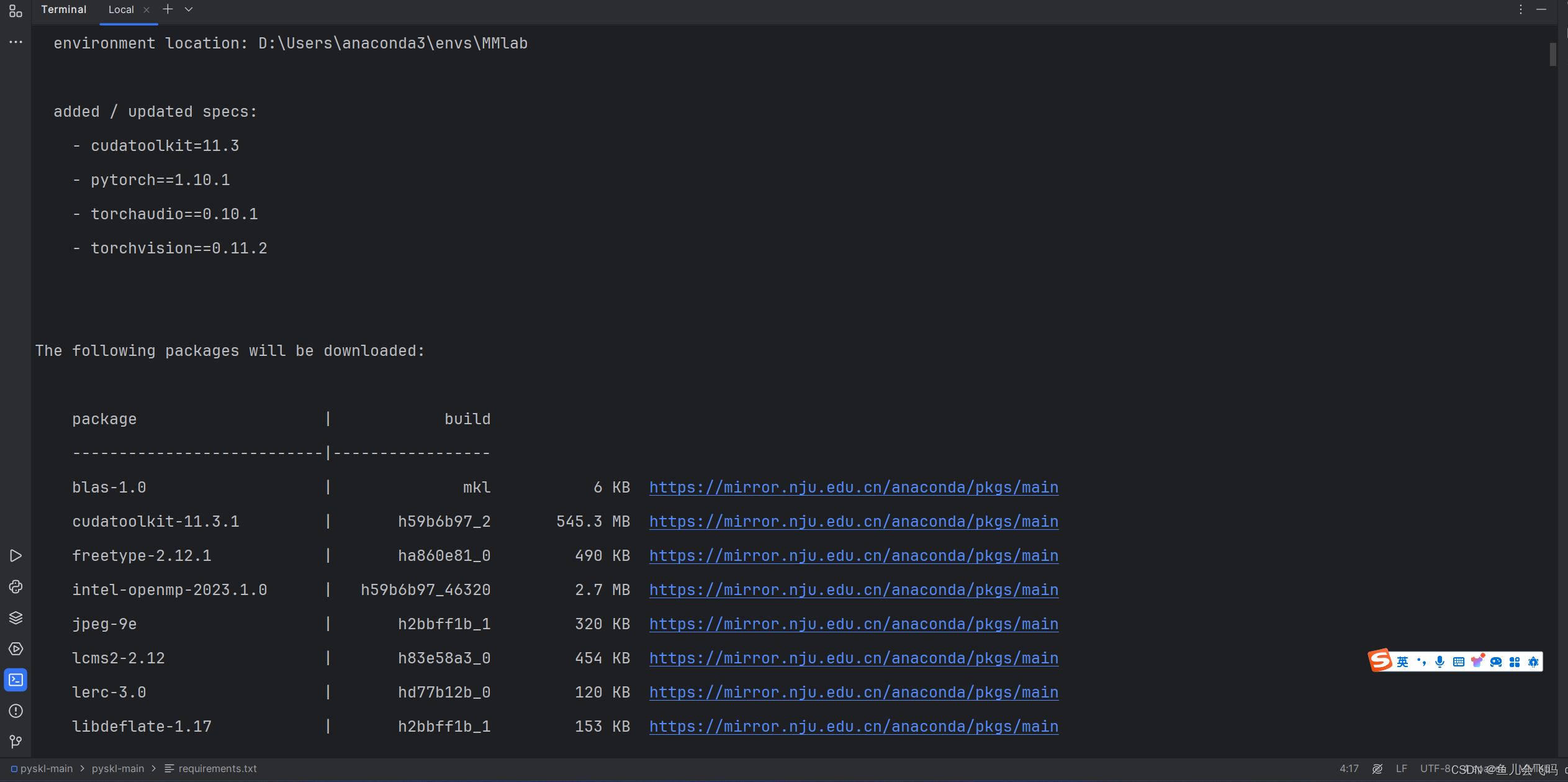Screen dimensions: 1568x782
Task: Click the cudatoolkit mirror download link
Action: coord(853,522)
